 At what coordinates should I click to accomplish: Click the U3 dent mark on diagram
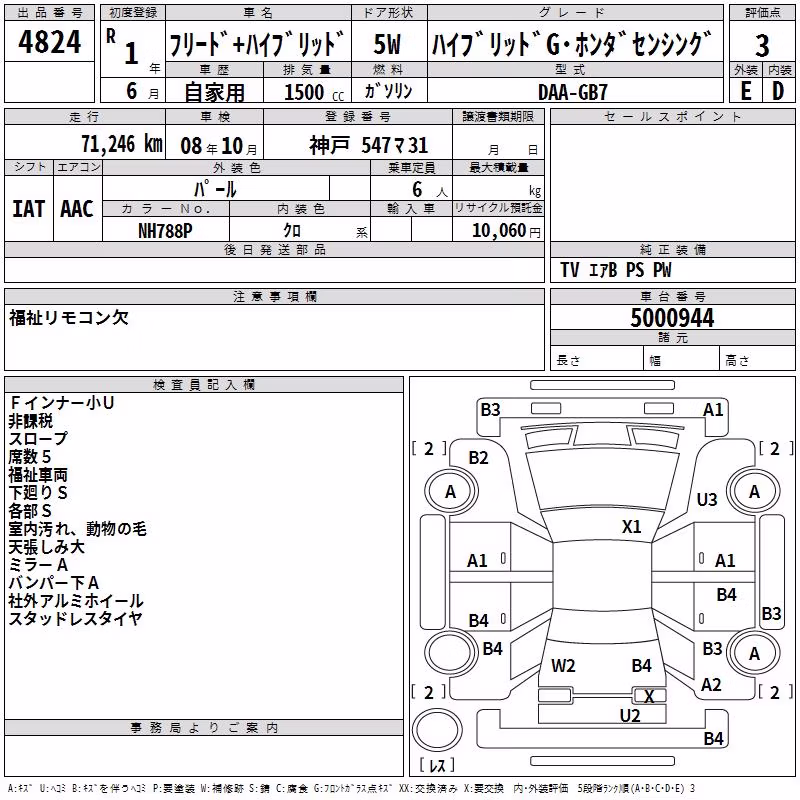[x=707, y=499]
